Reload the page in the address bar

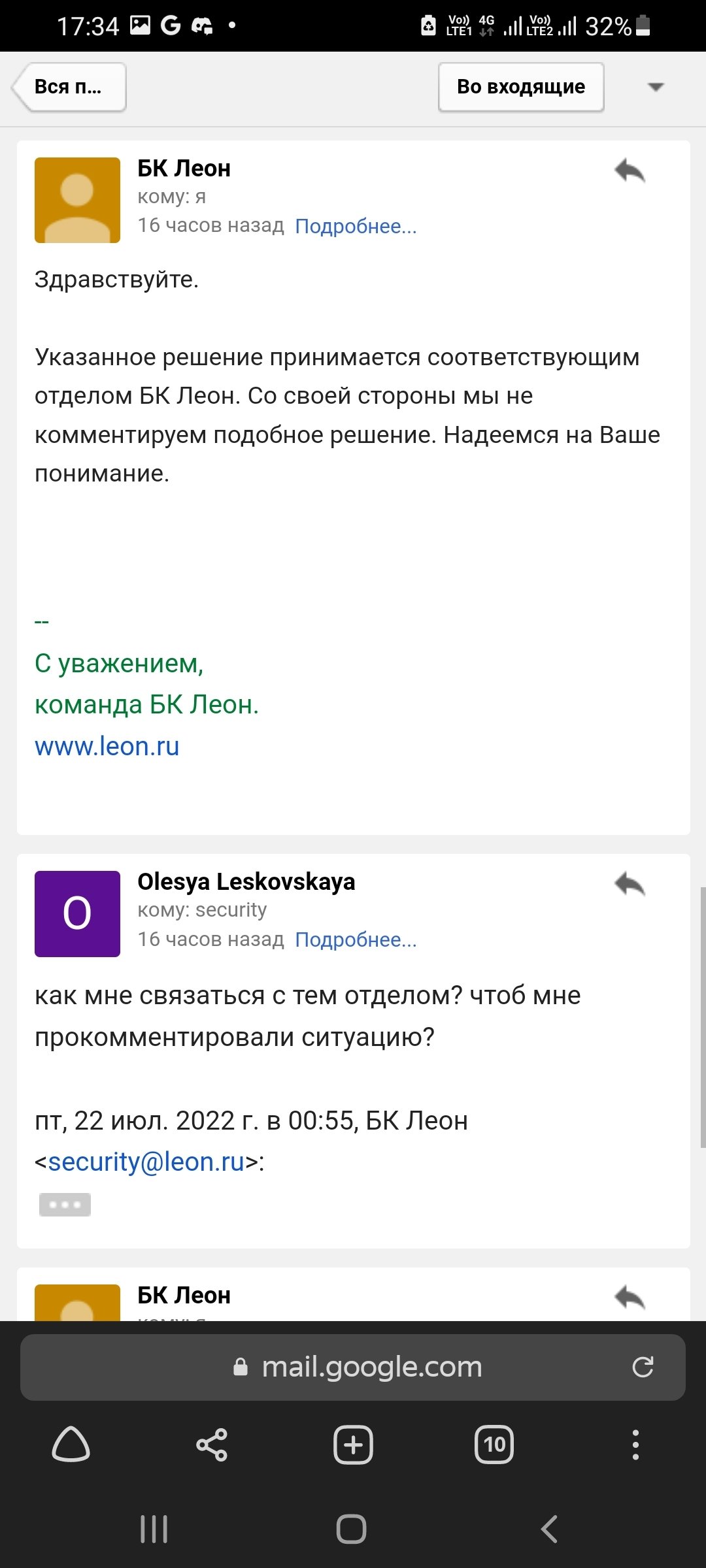click(x=643, y=1367)
